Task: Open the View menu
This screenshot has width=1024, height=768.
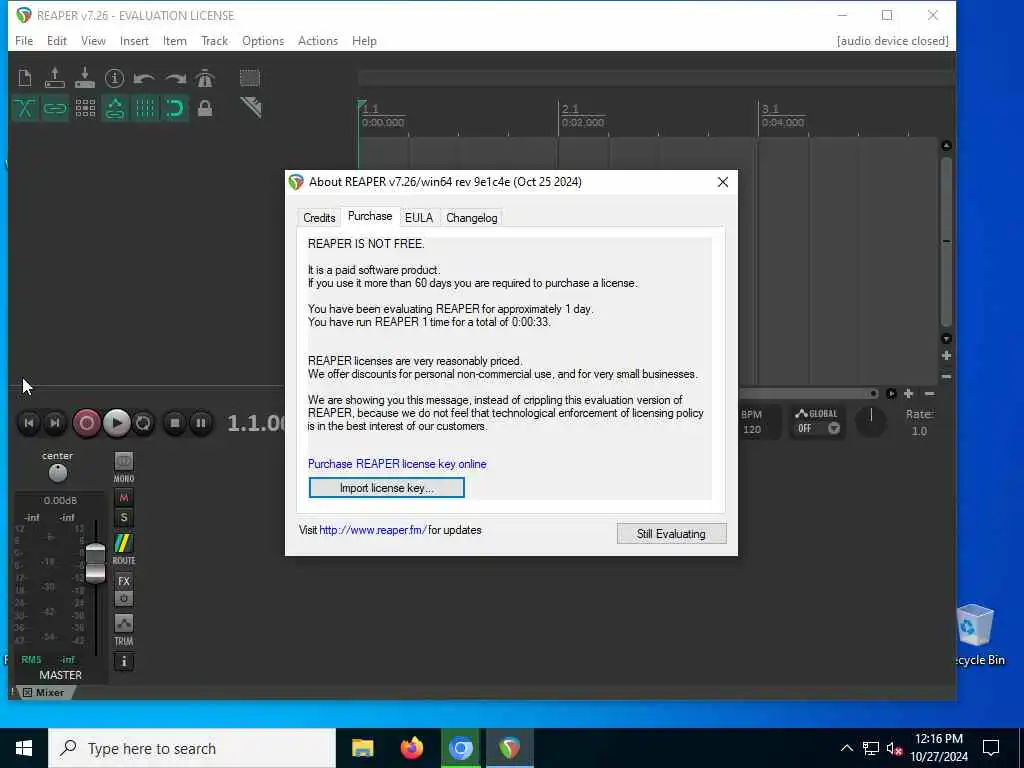Action: click(x=93, y=40)
